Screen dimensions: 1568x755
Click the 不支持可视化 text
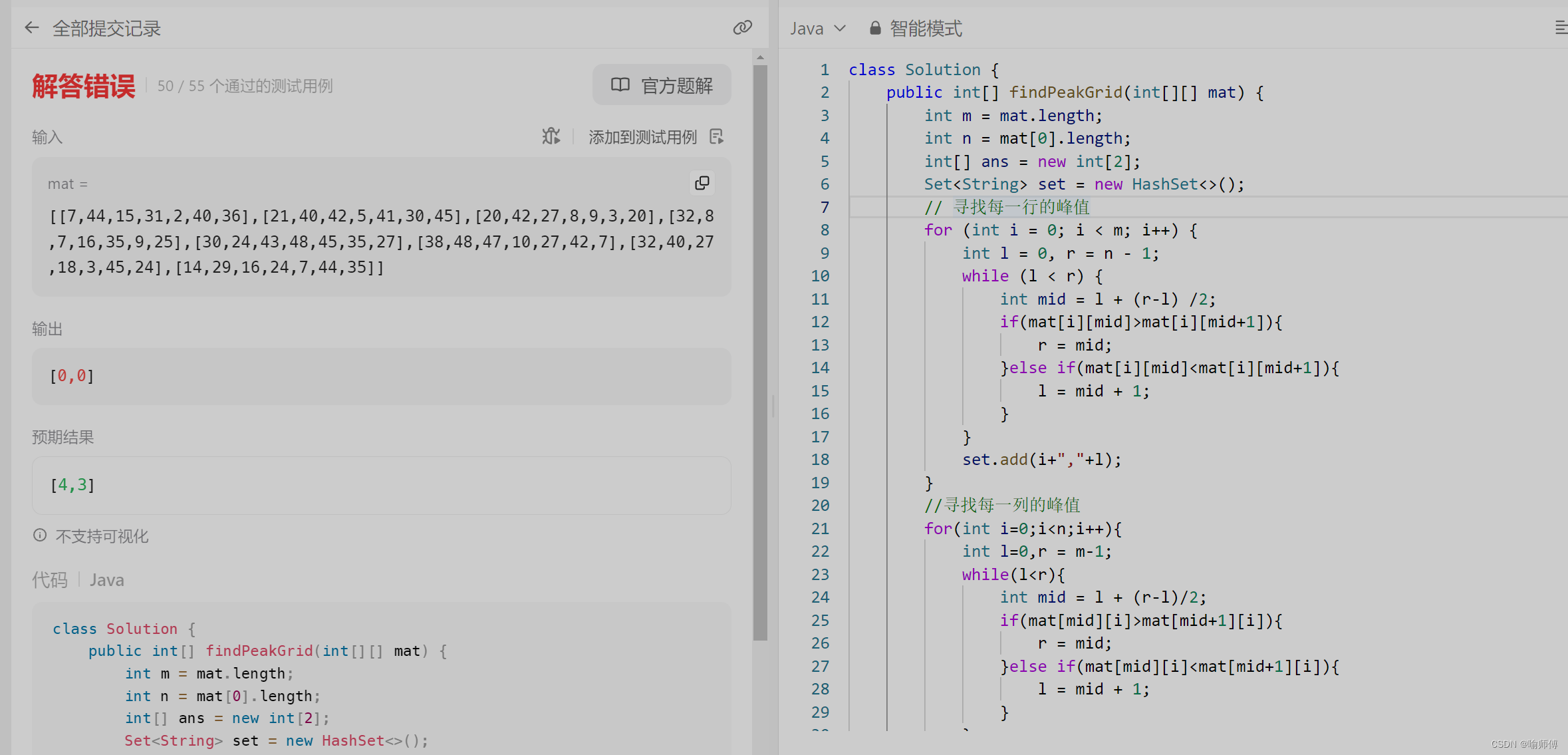click(x=102, y=536)
